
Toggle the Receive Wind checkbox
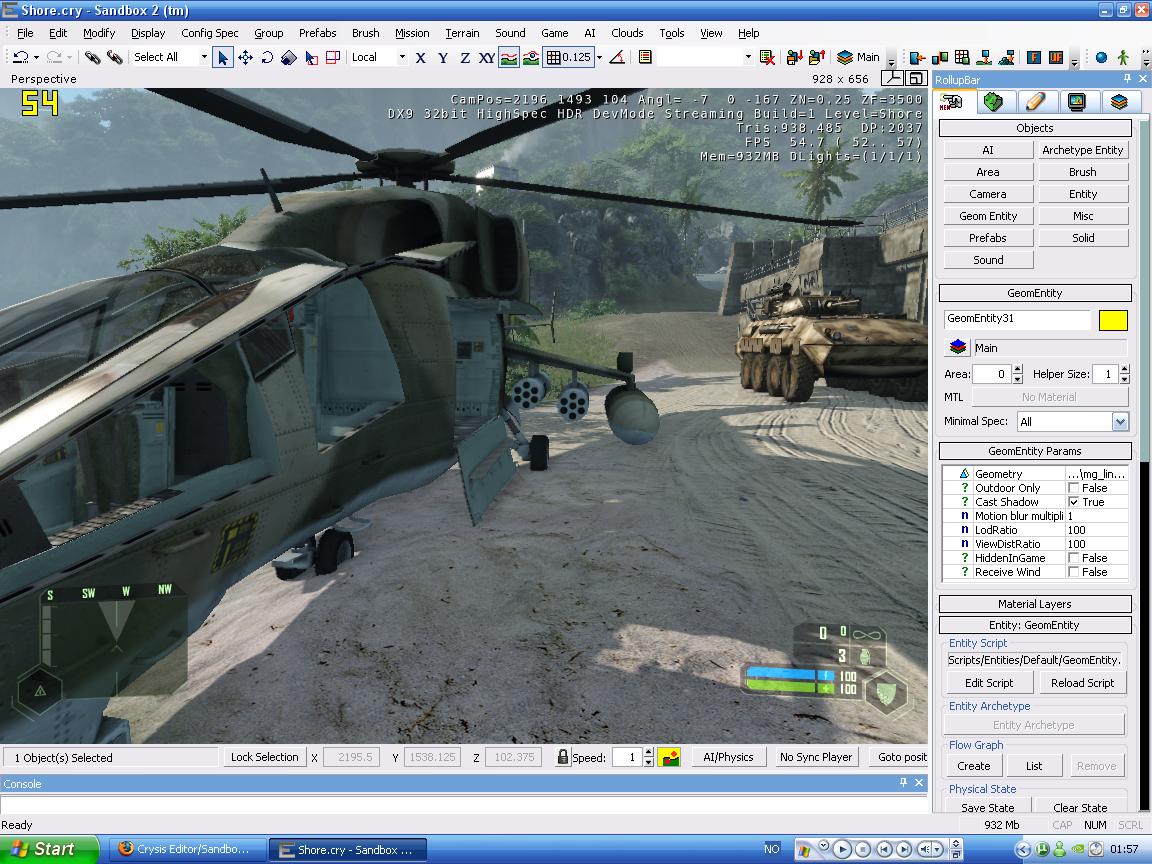tap(1074, 572)
